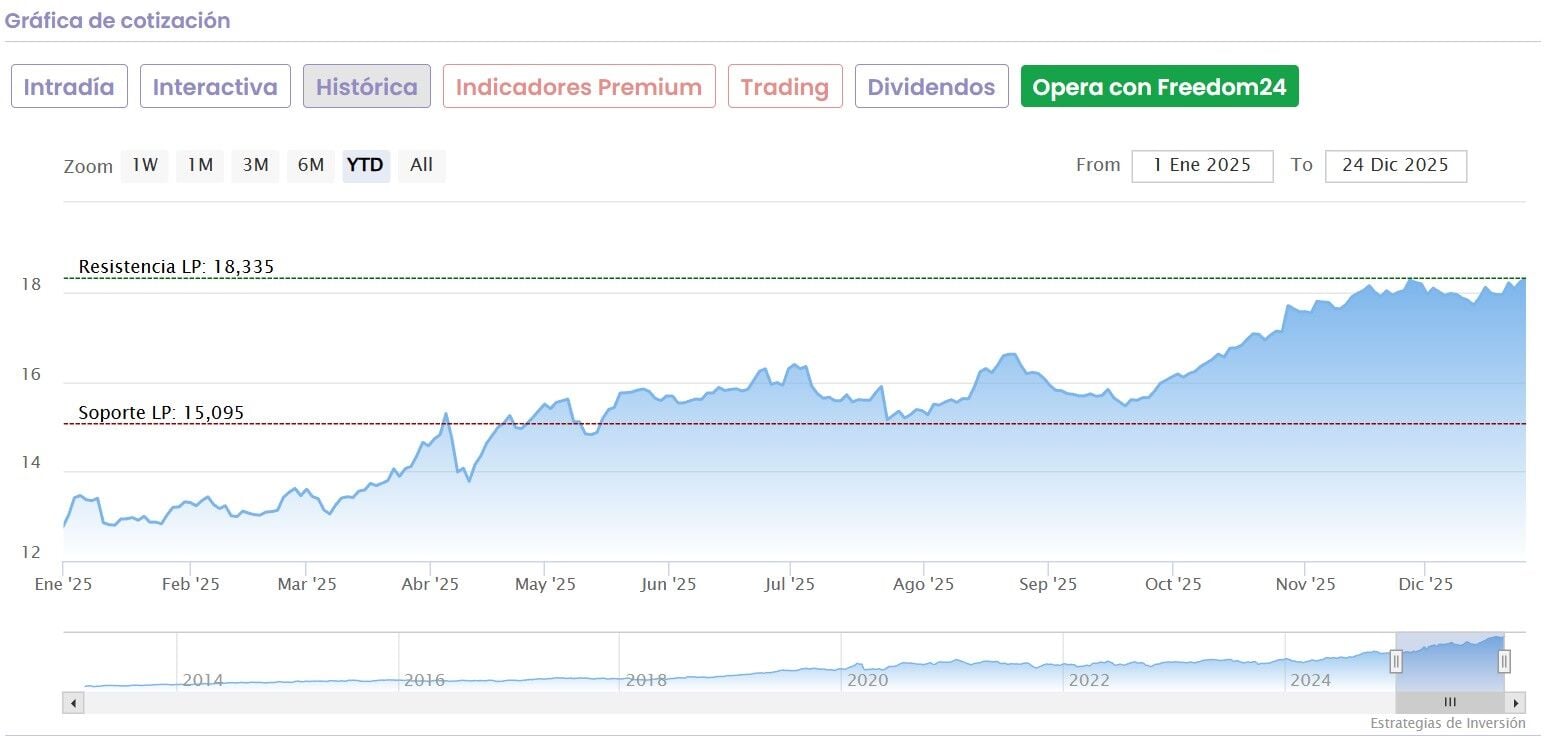1546x753 pixels.
Task: Click the navigator scrollbar left arrow
Action: (73, 702)
